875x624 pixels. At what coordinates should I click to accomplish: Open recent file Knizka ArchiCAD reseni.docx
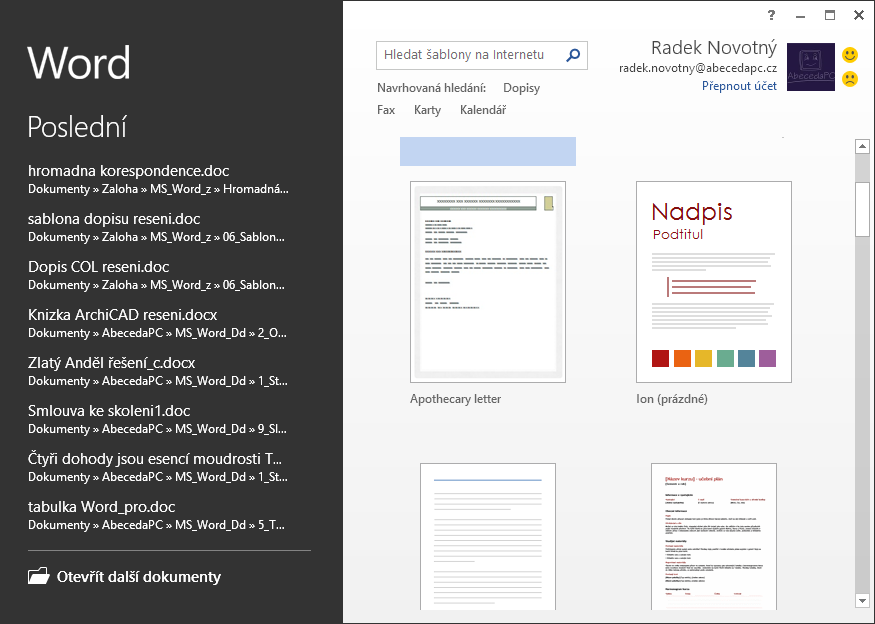click(x=157, y=323)
